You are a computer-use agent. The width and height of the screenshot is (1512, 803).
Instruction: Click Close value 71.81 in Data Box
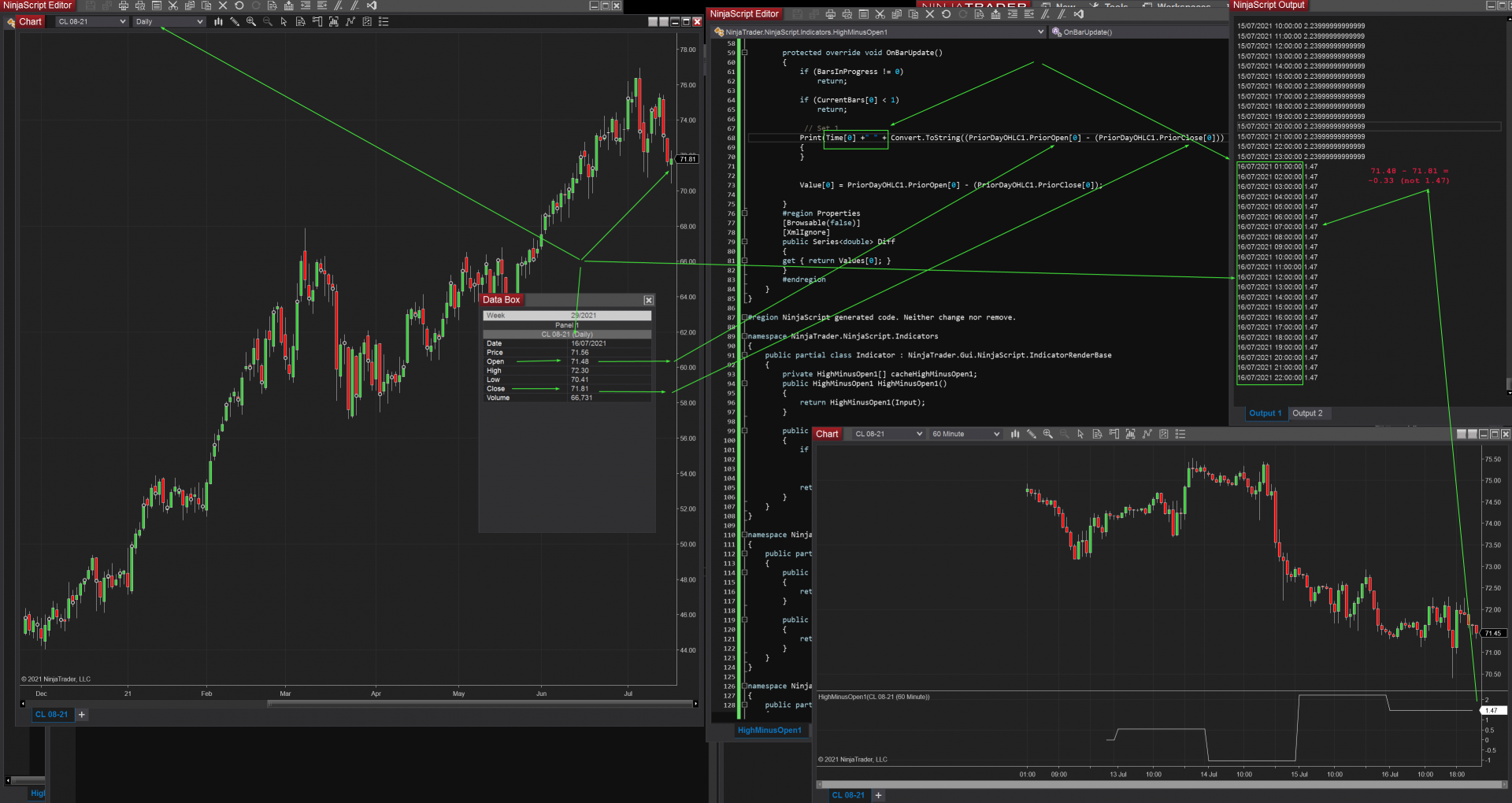pos(580,389)
